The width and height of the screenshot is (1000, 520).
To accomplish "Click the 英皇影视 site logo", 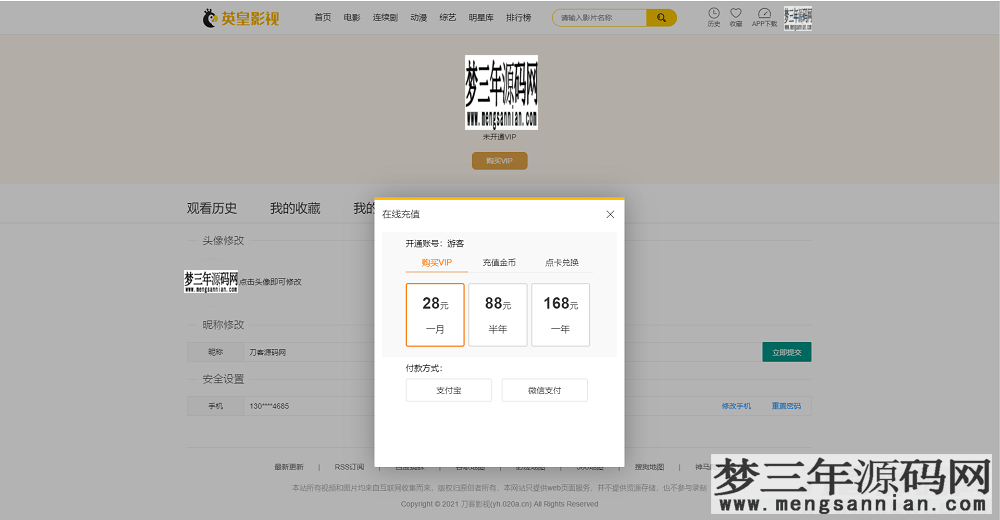I will 241,18.
